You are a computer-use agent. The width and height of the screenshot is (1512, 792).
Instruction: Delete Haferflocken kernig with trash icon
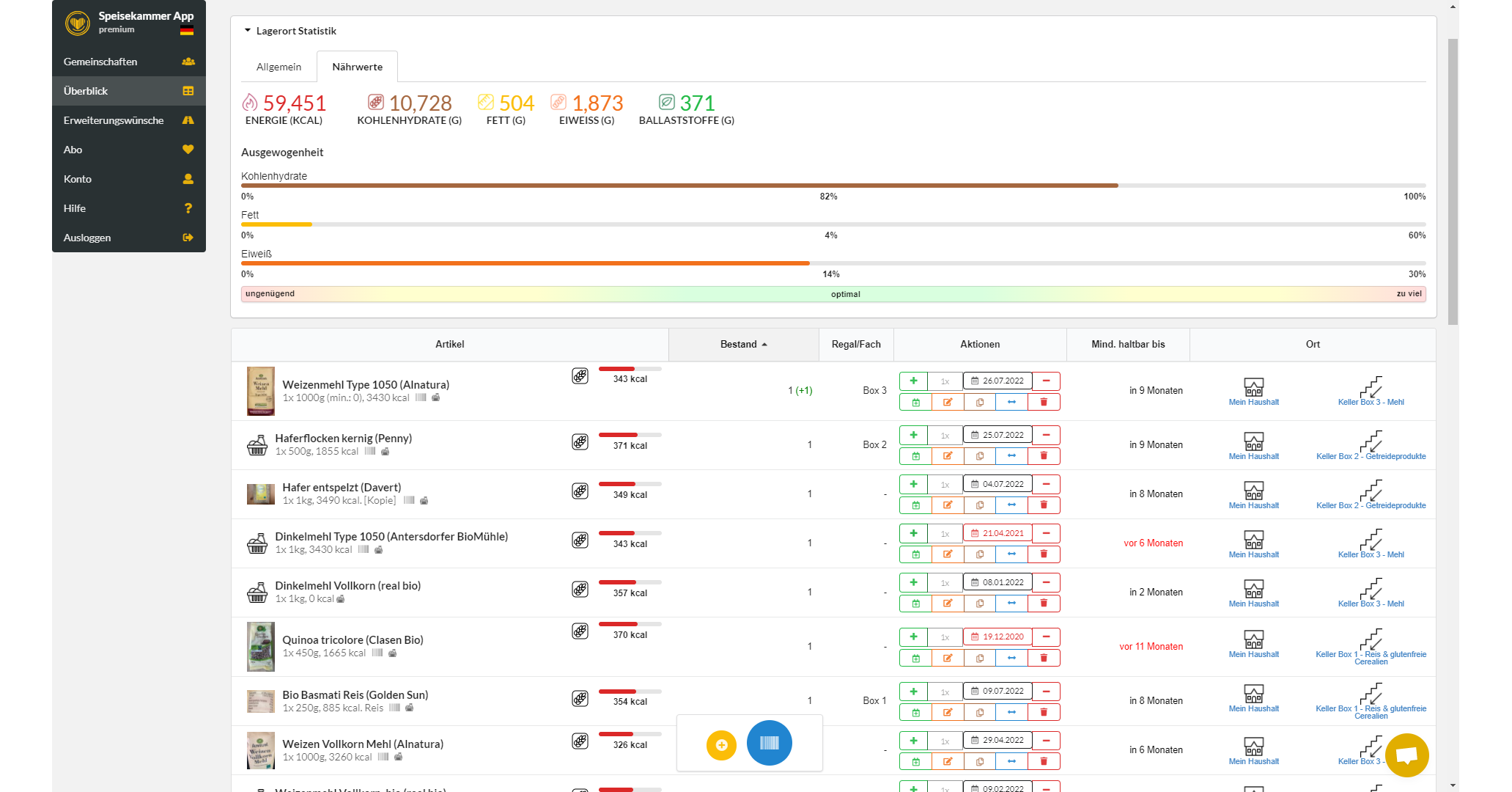pyautogui.click(x=1044, y=456)
